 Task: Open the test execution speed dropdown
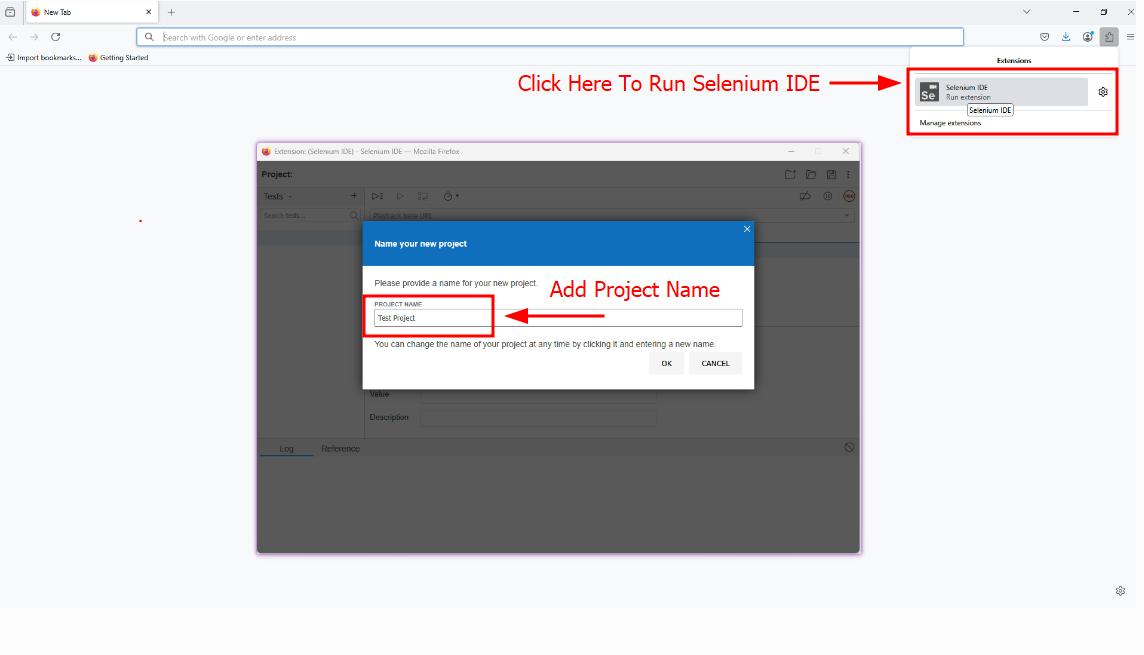click(x=451, y=196)
